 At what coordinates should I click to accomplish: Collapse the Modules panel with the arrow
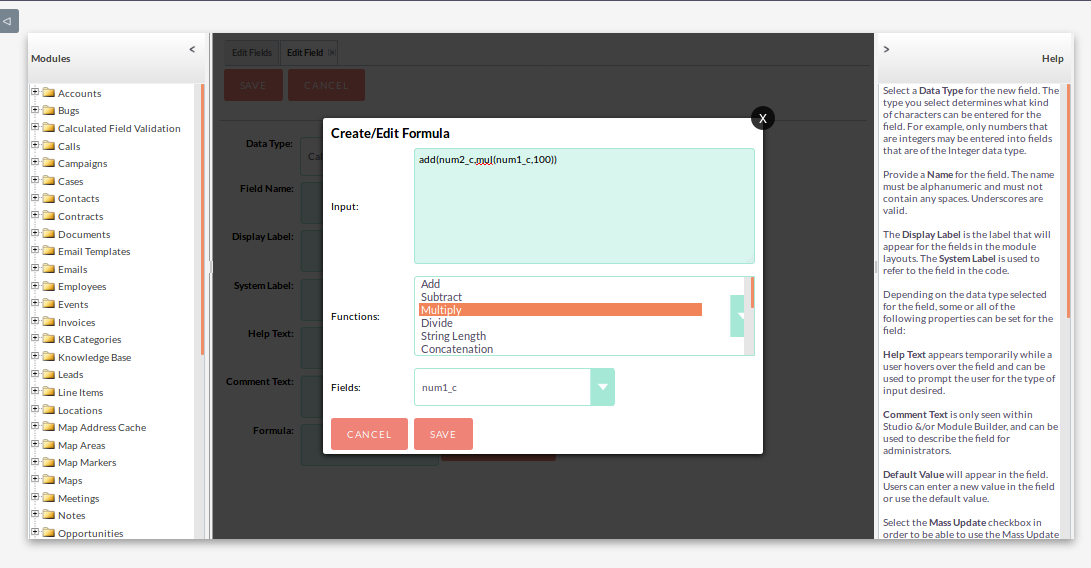click(192, 49)
